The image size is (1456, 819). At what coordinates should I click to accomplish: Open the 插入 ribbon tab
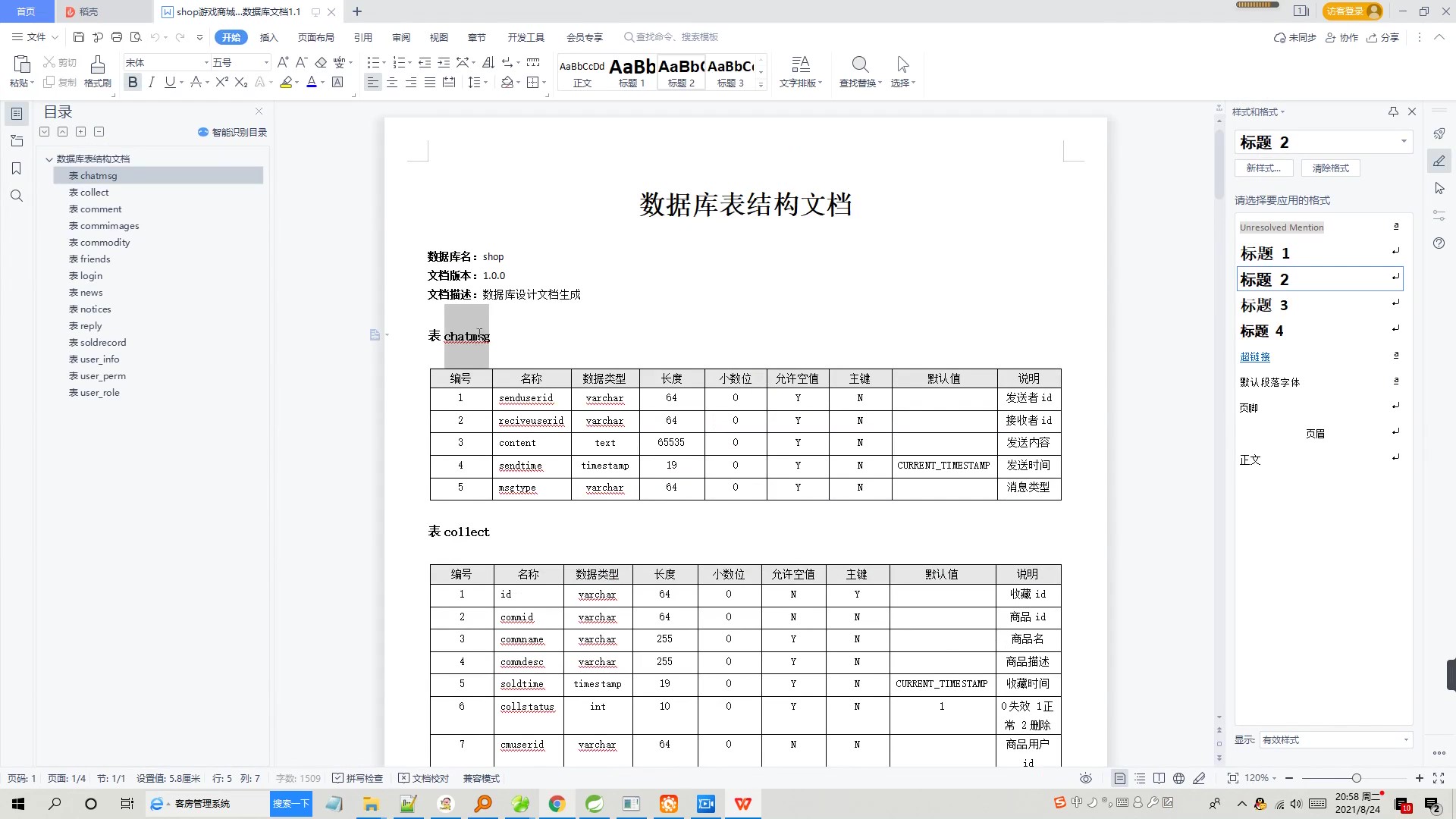pyautogui.click(x=268, y=37)
